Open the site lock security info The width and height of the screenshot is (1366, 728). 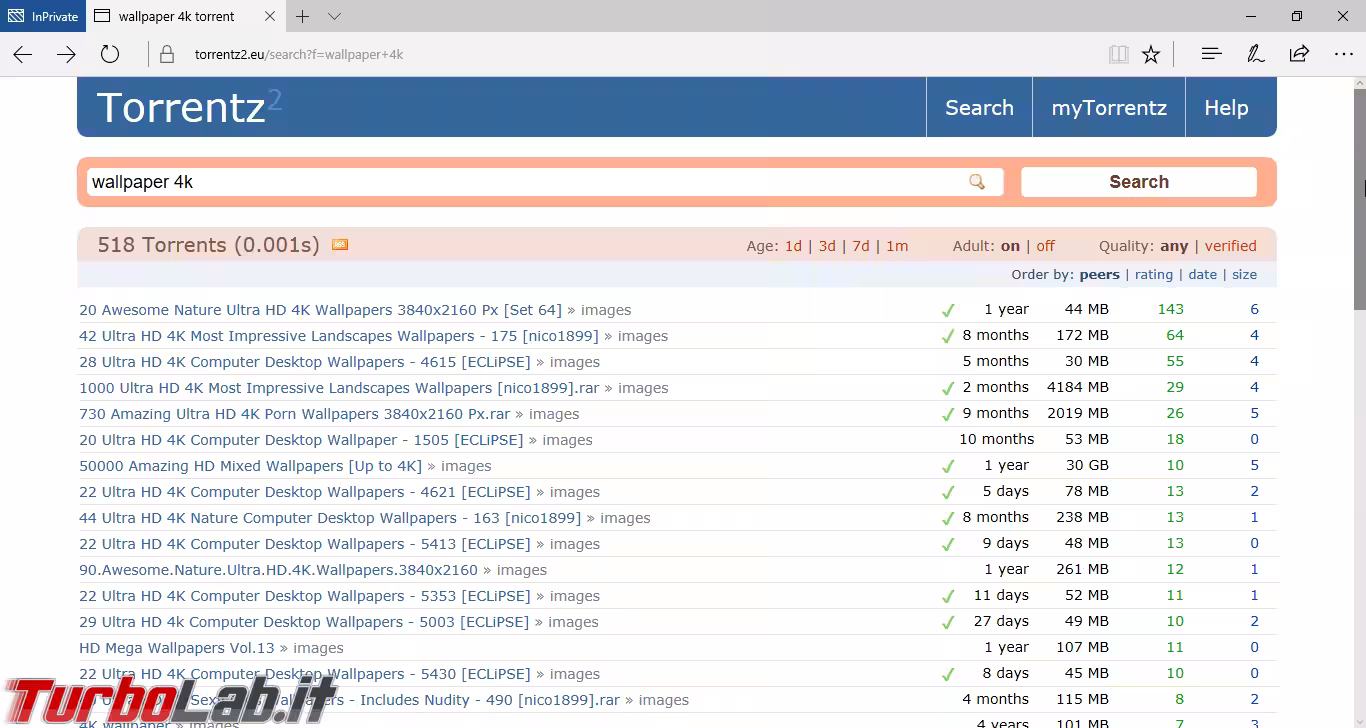pyautogui.click(x=167, y=54)
